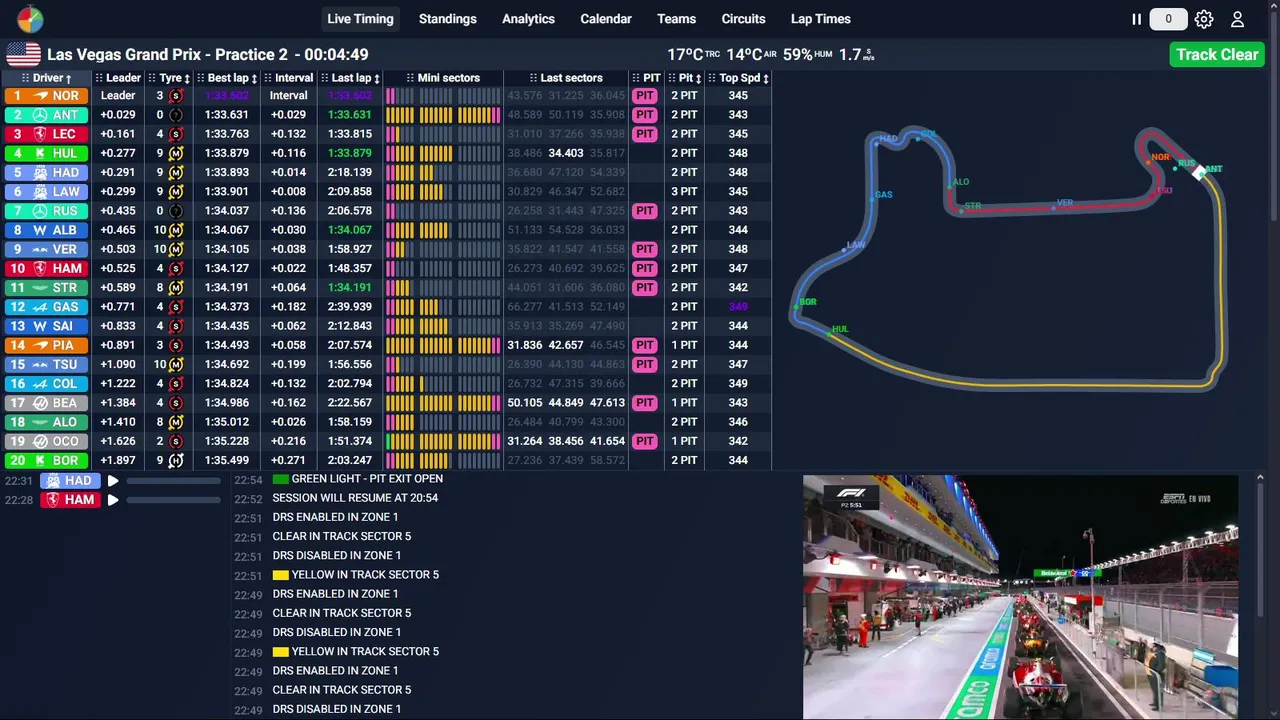
Task: Click the PIT badge in OCO row
Action: click(x=645, y=441)
